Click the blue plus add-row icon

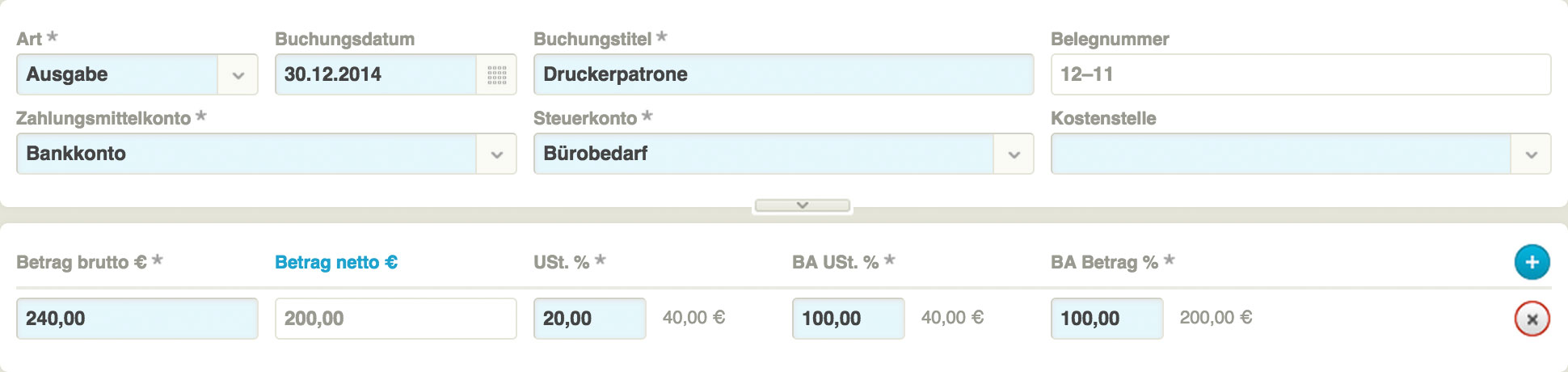pos(1532,263)
